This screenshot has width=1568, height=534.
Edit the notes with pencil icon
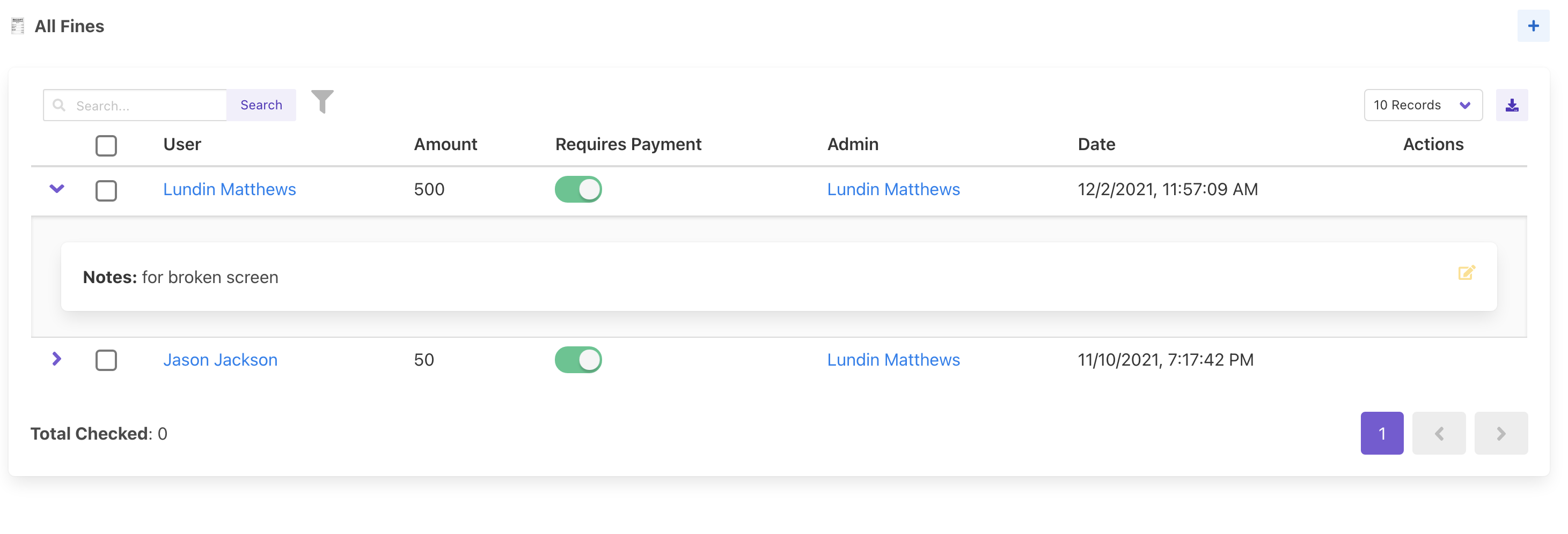click(1466, 272)
